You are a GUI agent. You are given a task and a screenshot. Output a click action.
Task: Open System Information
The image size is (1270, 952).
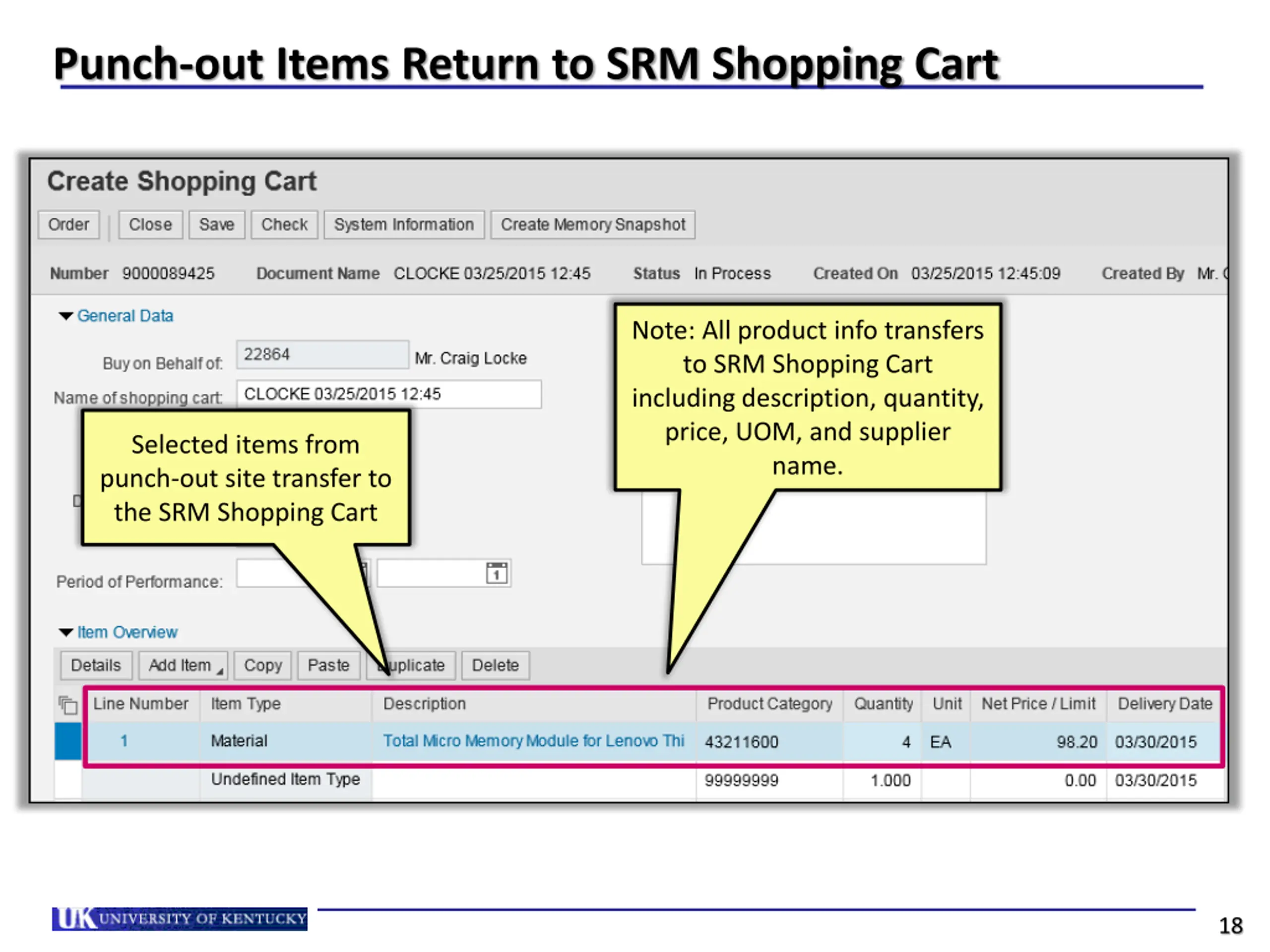coord(404,225)
